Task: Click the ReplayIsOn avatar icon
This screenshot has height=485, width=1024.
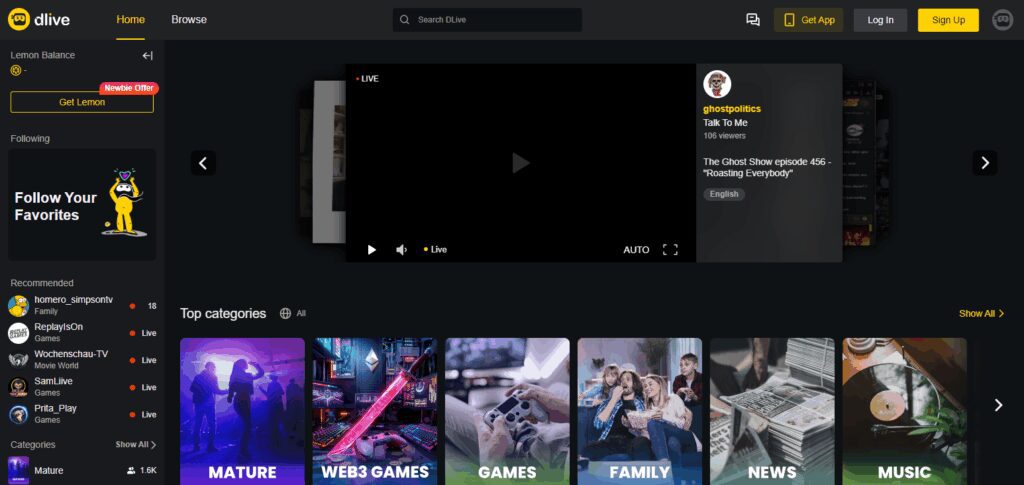Action: click(x=18, y=333)
